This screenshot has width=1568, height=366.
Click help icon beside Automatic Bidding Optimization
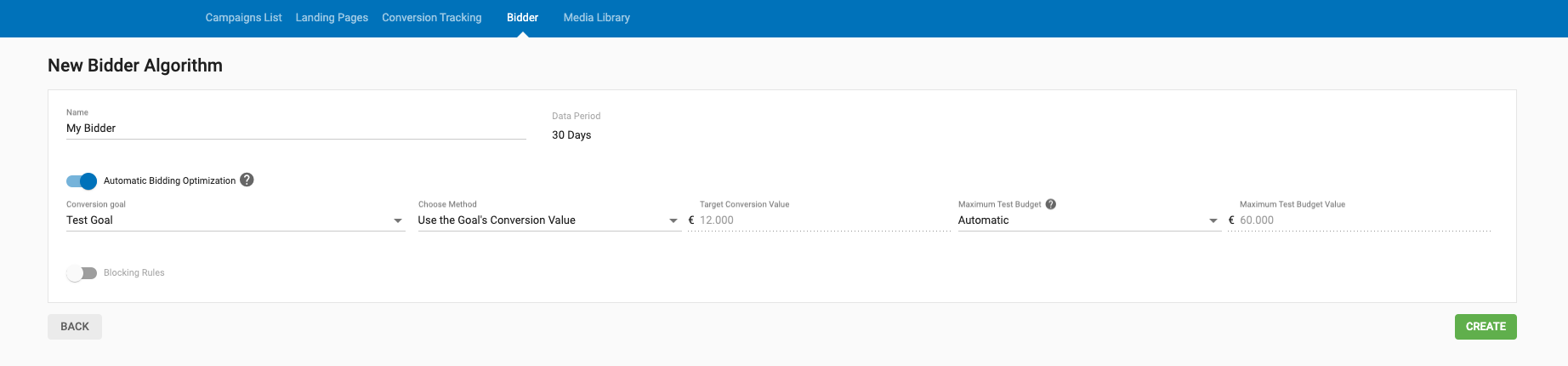(247, 180)
